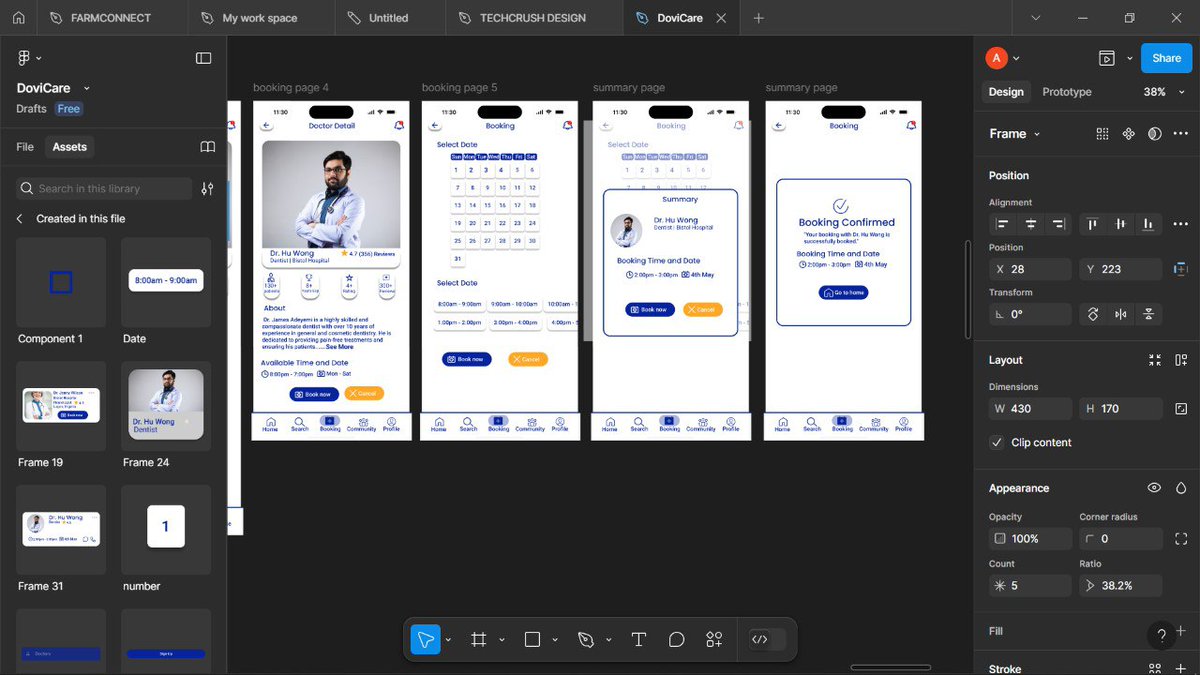
Task: Click the present prototype play icon
Action: coord(1107,58)
